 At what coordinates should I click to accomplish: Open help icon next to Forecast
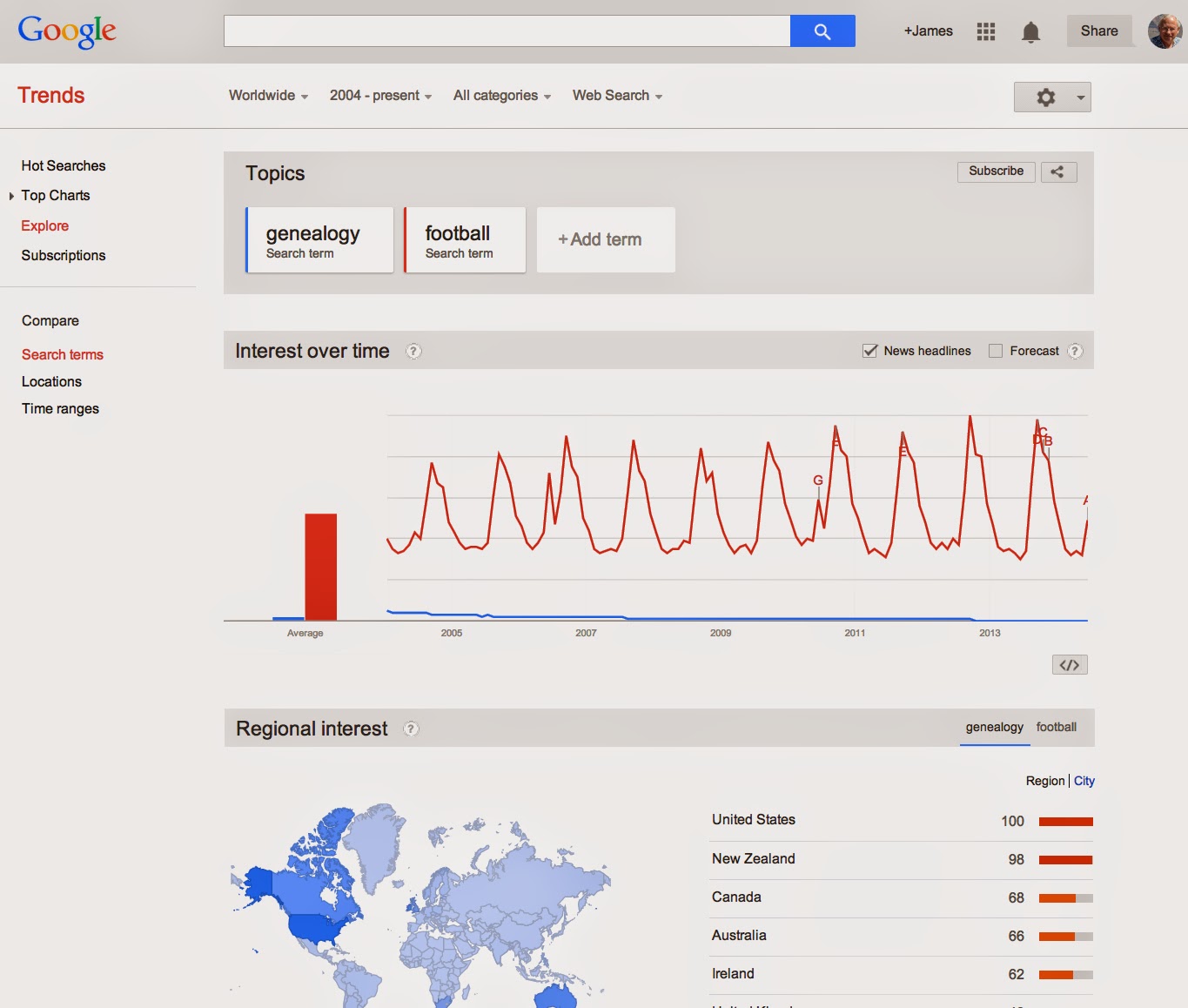(1075, 351)
